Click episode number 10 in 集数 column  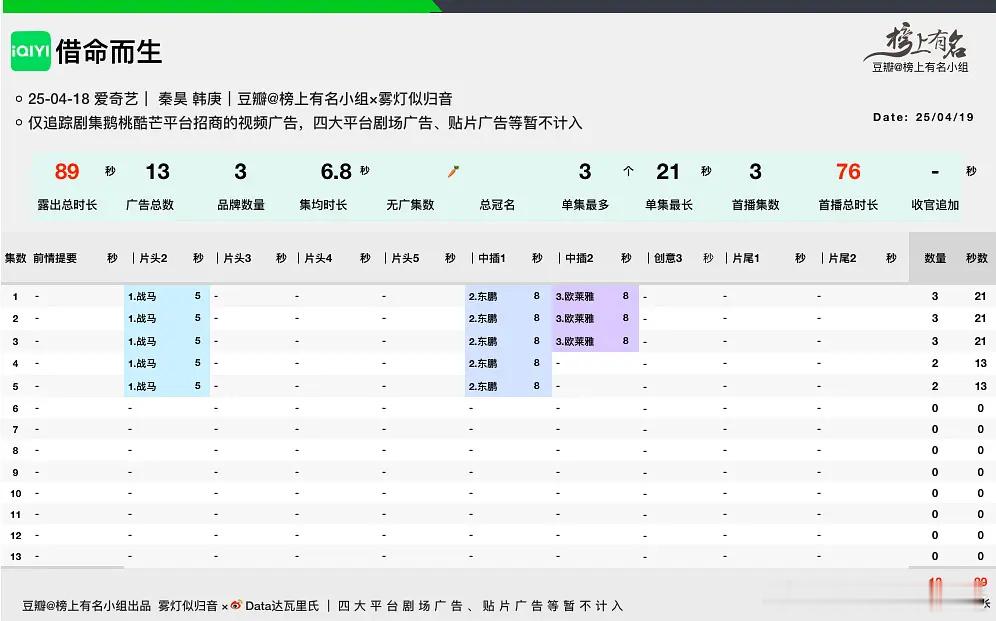click(x=16, y=493)
